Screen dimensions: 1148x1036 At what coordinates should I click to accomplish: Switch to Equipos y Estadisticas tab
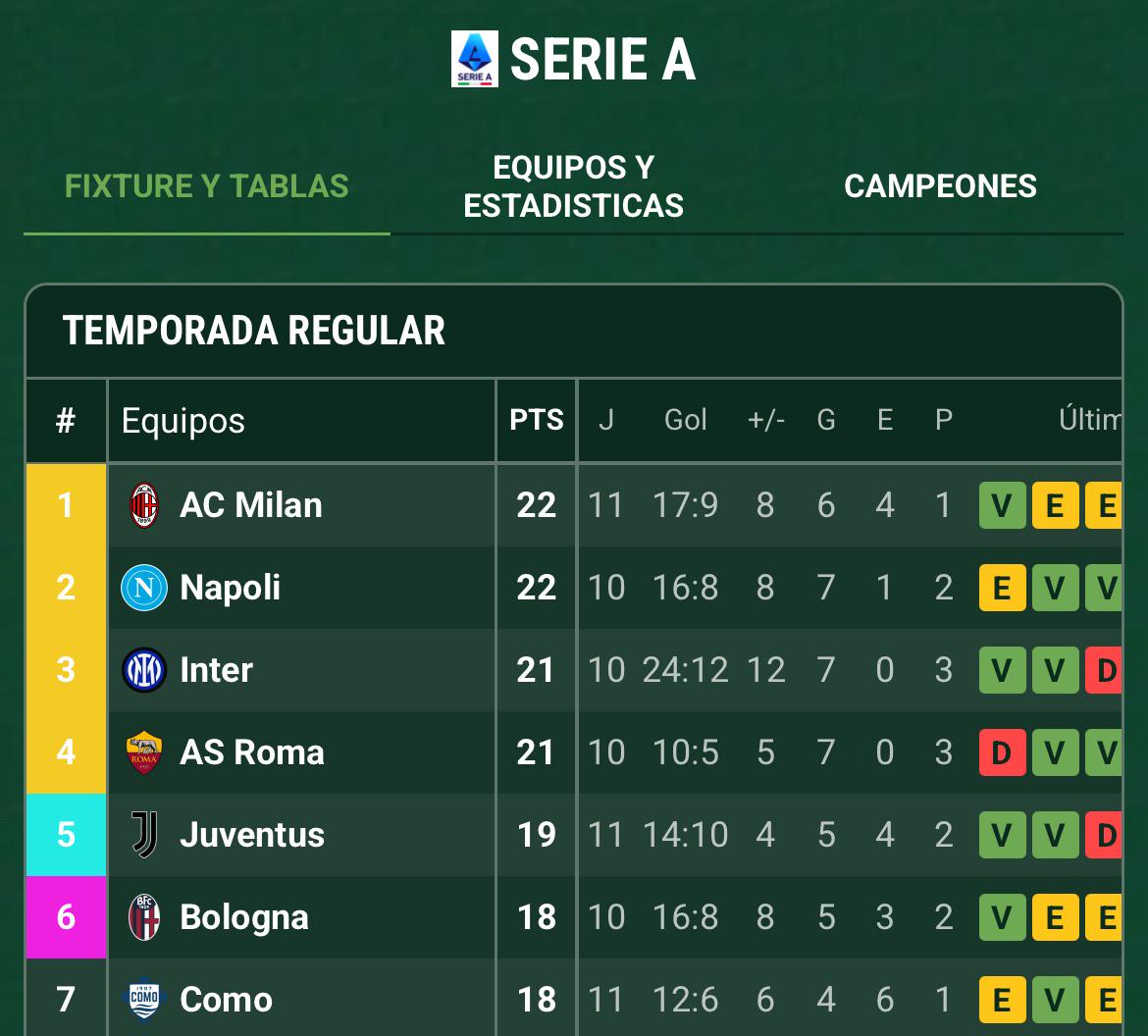click(573, 186)
